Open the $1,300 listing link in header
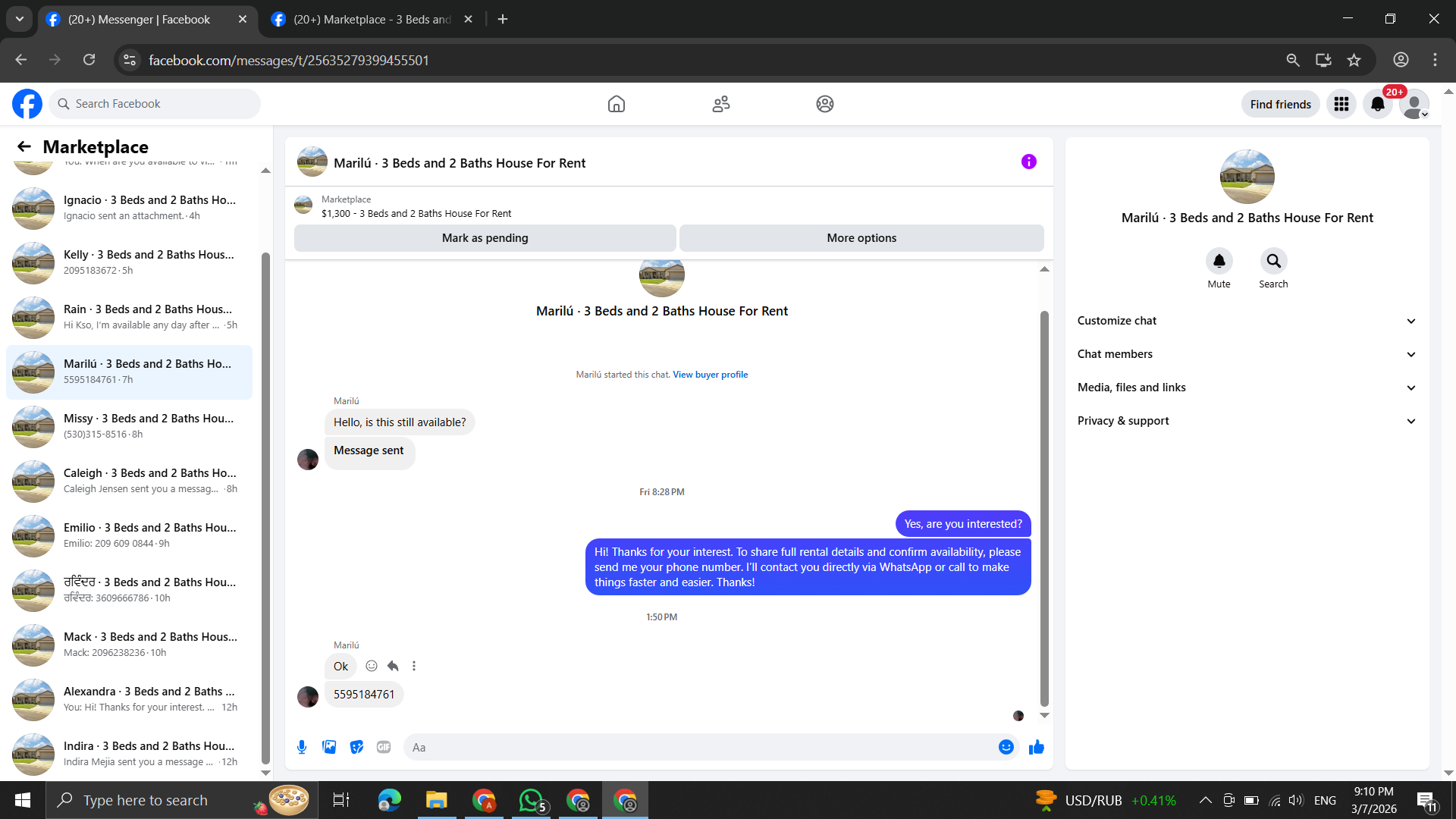This screenshot has height=819, width=1456. point(416,214)
